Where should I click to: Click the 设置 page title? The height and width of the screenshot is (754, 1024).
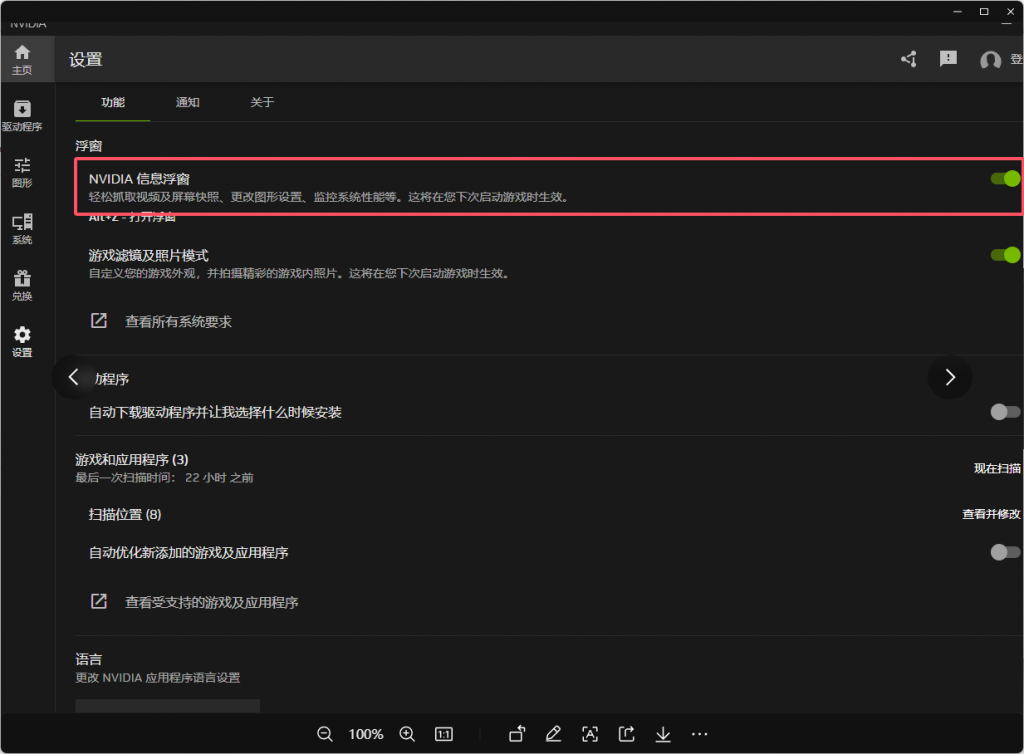[86, 59]
